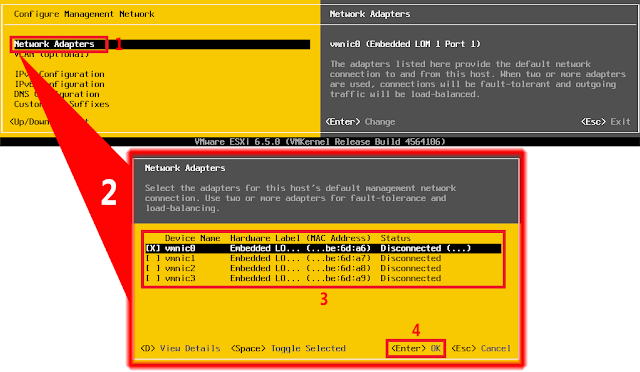Click <Enter> Change in right panel
640x372 pixels.
[360, 122]
